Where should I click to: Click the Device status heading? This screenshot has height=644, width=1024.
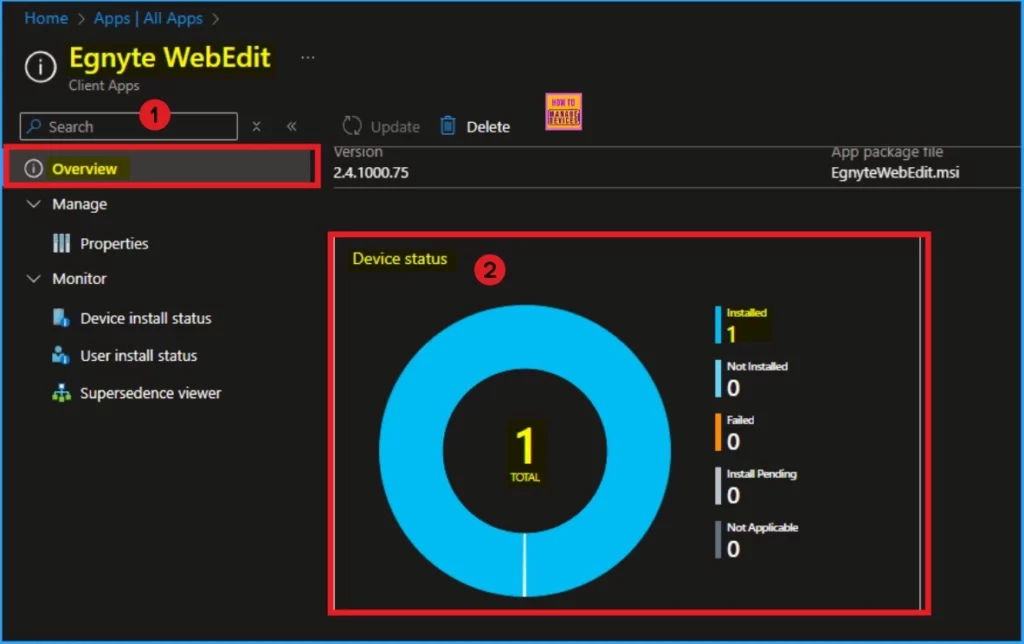pyautogui.click(x=400, y=259)
